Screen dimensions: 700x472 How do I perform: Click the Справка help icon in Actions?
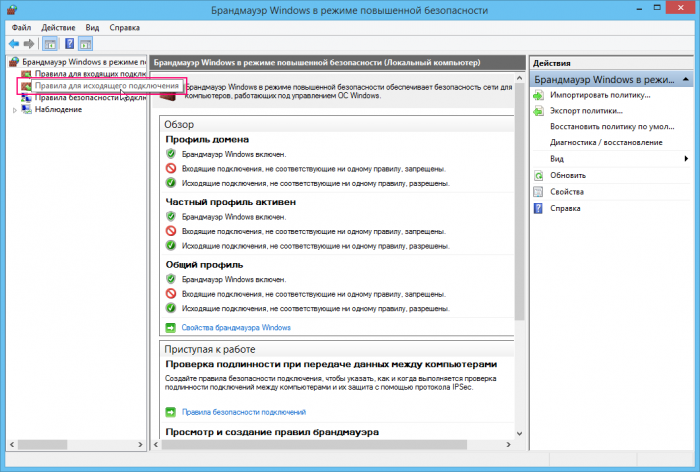[x=539, y=209]
